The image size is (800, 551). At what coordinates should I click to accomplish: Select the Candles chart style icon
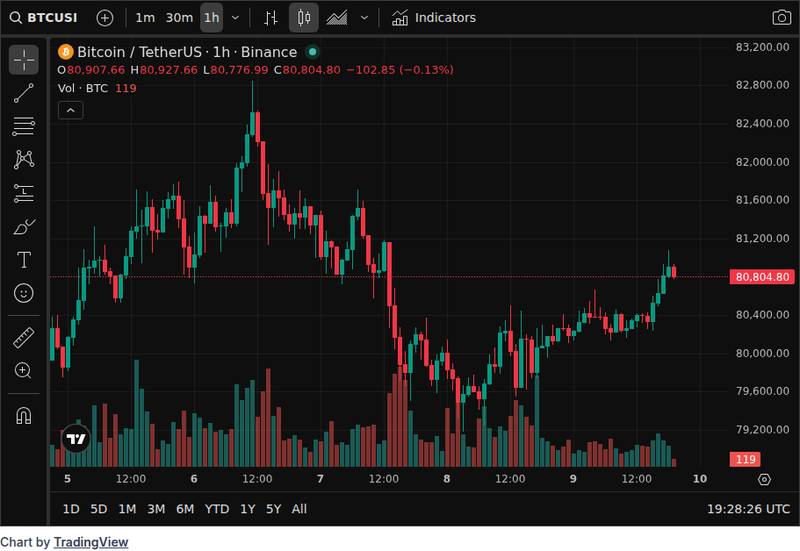pos(304,18)
